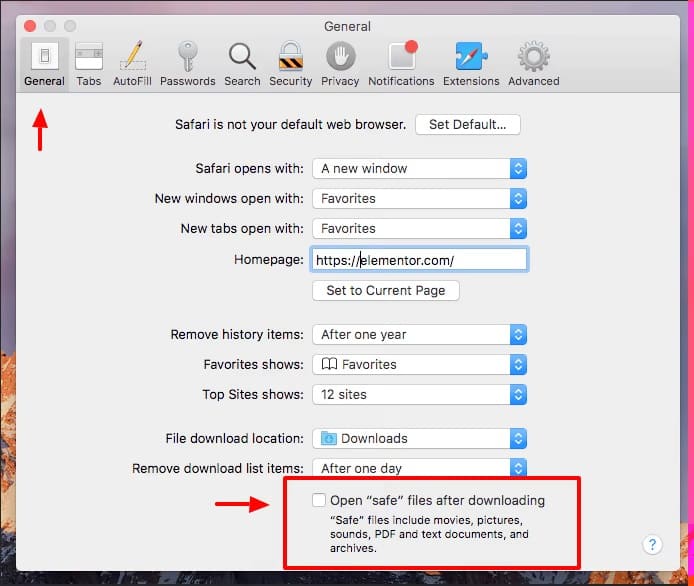The width and height of the screenshot is (694, 586).
Task: Click the Set to Current Page button
Action: point(386,291)
